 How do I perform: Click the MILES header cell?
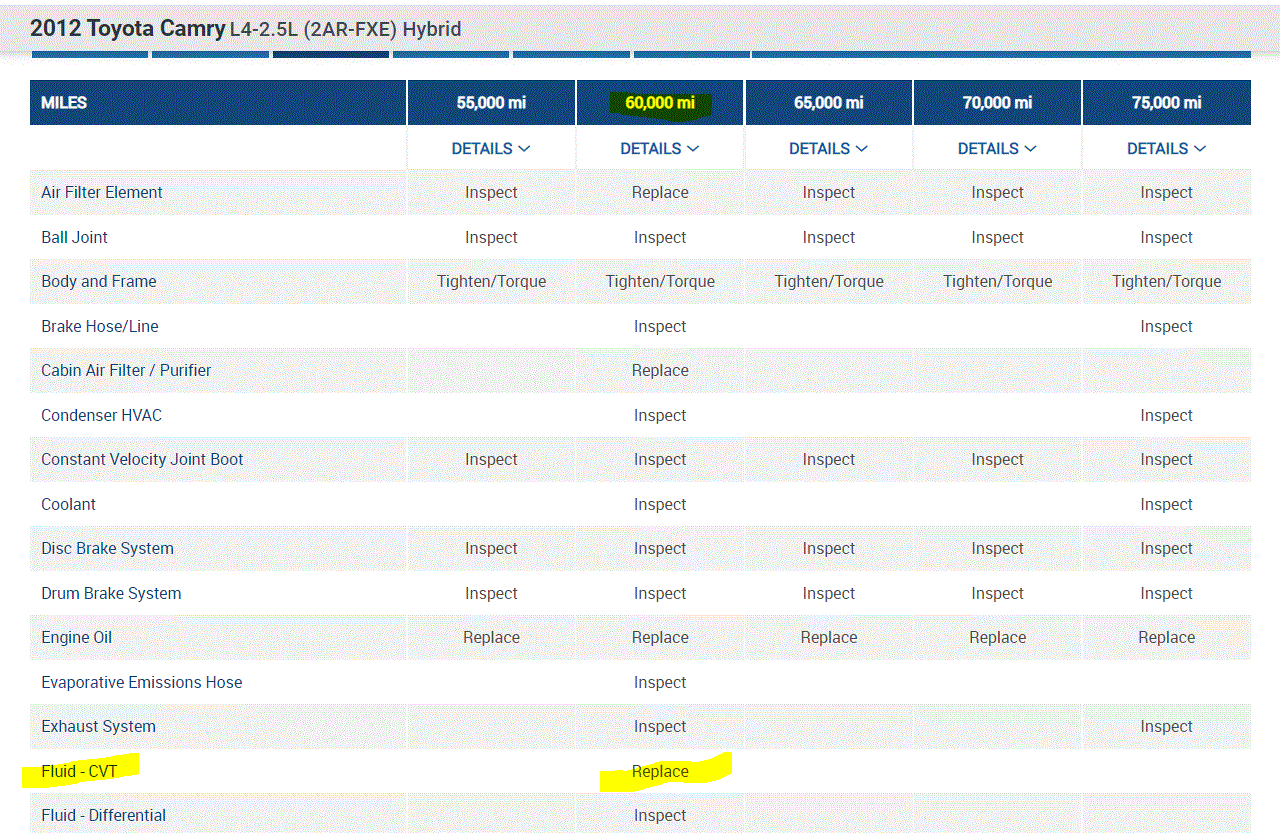coord(218,102)
